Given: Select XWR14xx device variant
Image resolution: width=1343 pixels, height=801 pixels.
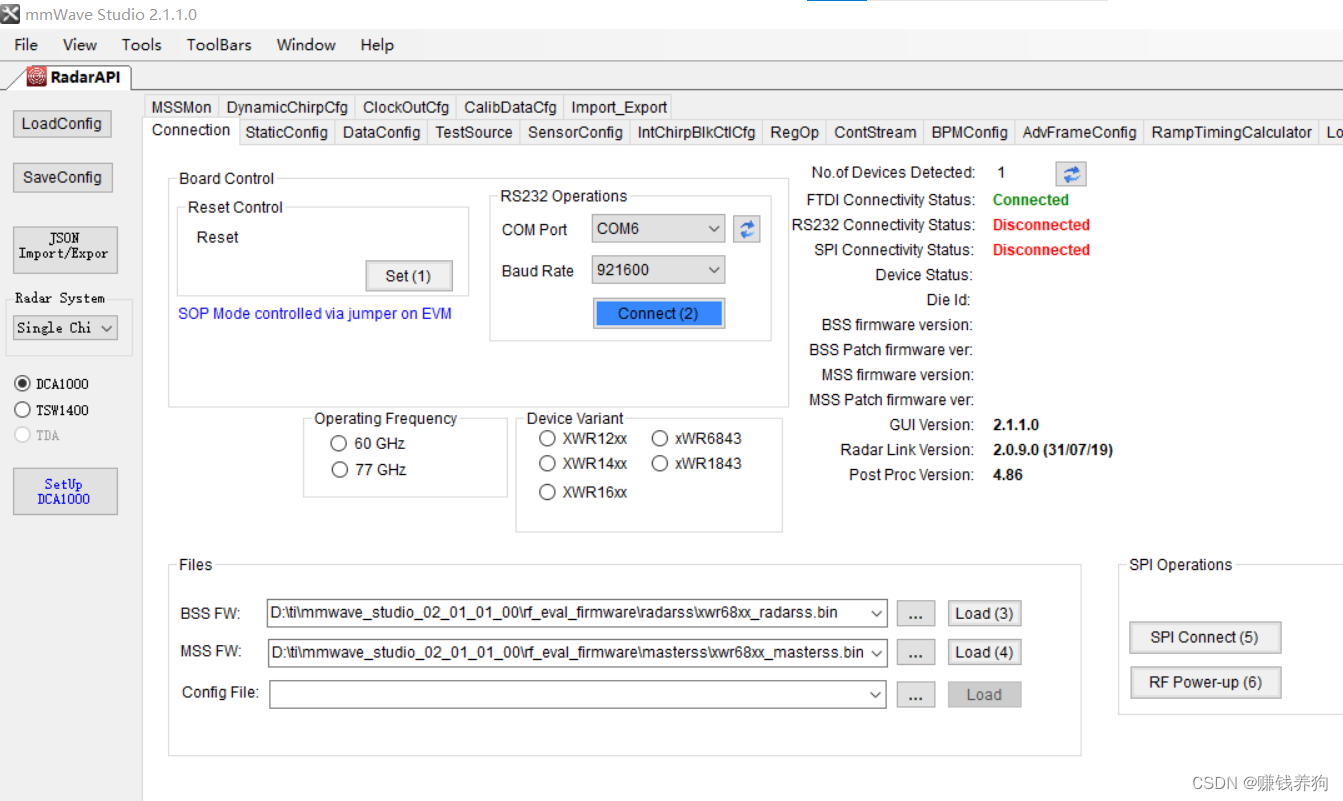Looking at the screenshot, I should coord(547,464).
